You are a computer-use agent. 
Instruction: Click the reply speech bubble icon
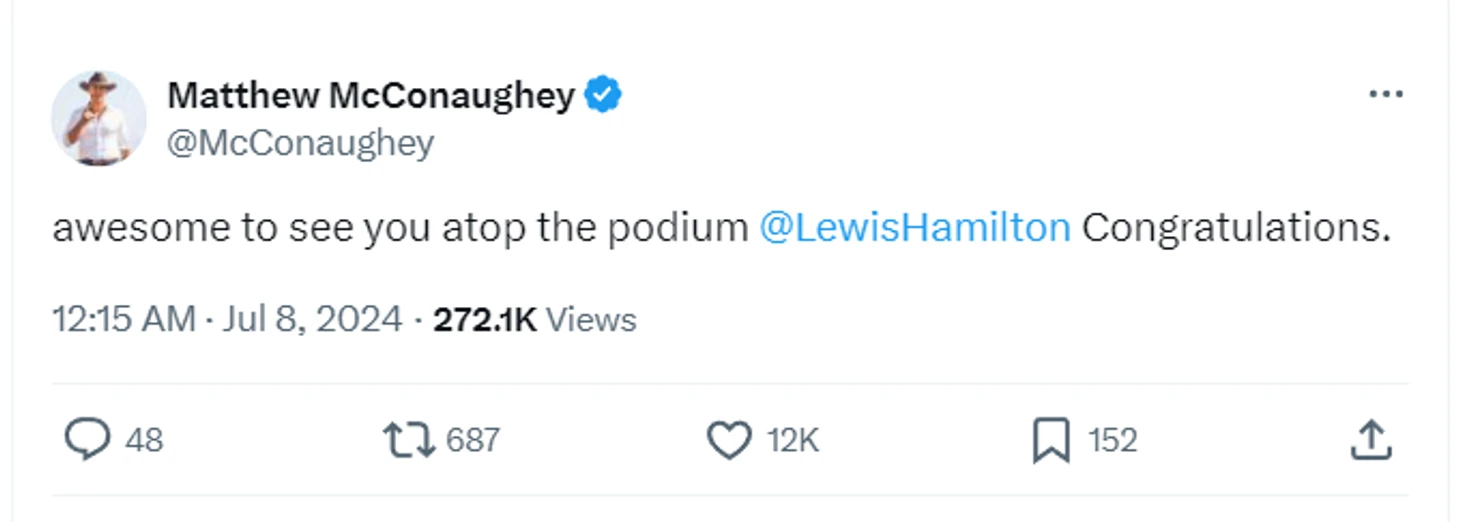[87, 440]
